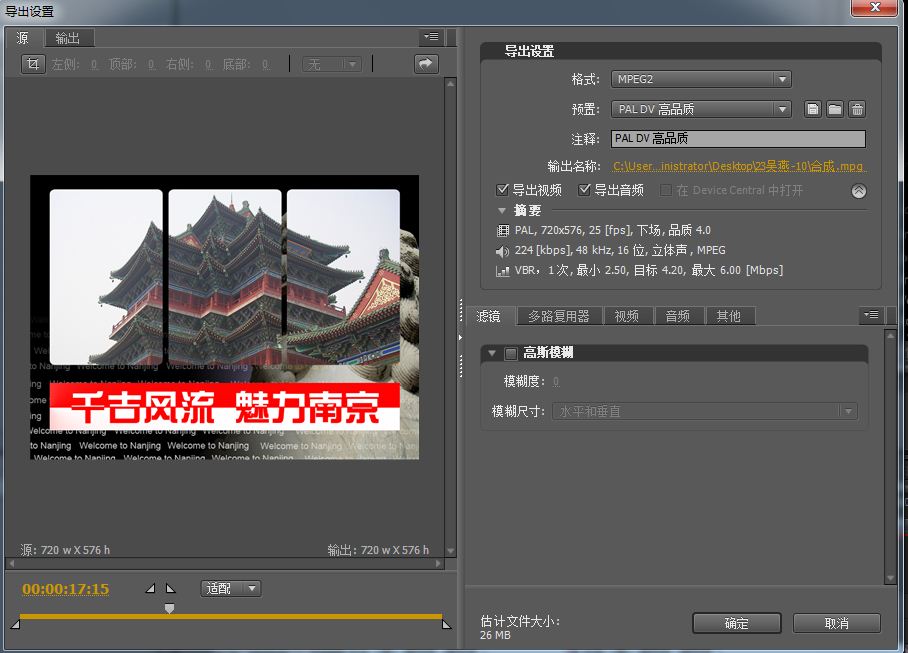Click the 确定 button
Screen dimensions: 908x653
pos(736,623)
